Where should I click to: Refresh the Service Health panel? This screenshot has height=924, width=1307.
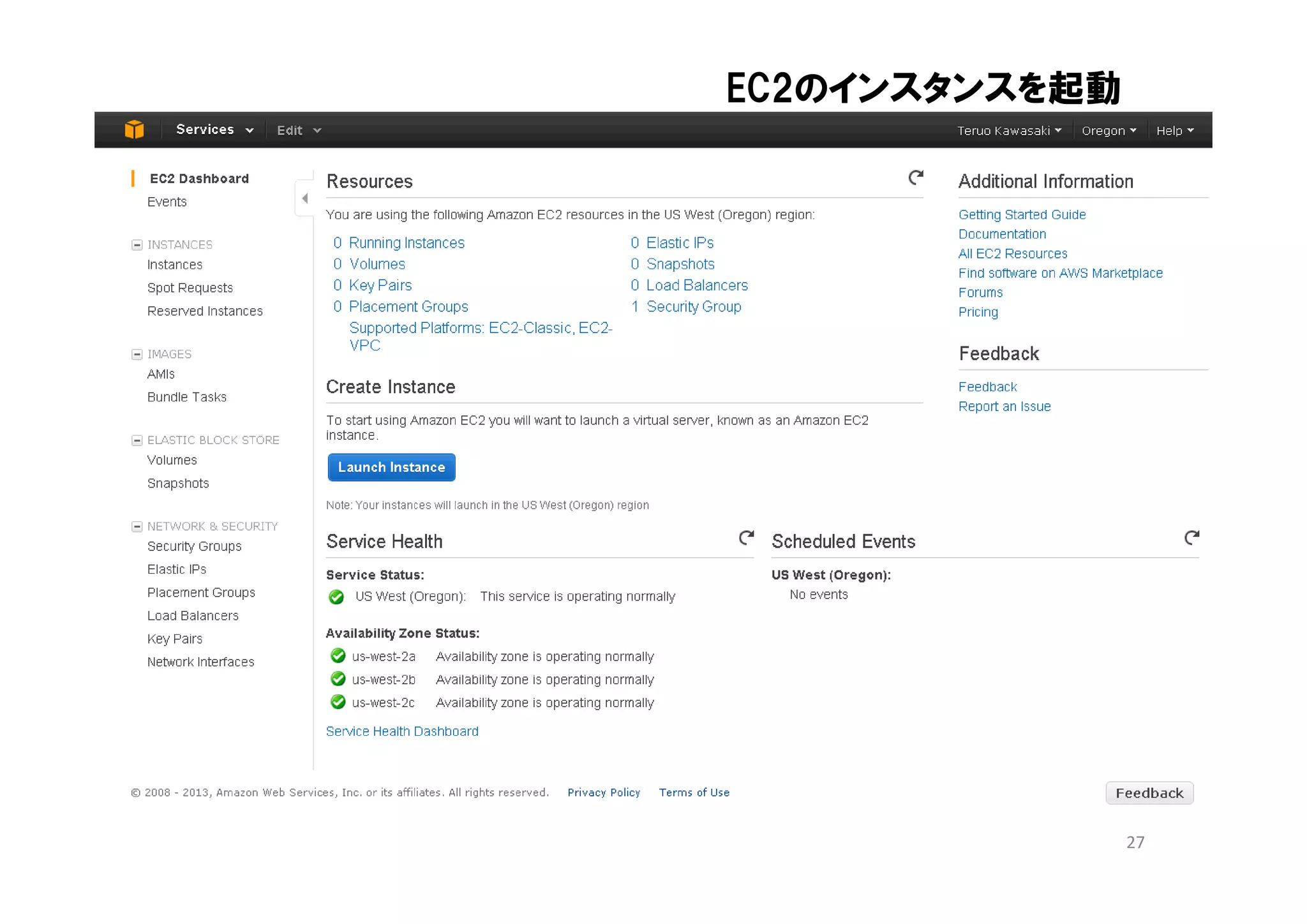point(746,538)
